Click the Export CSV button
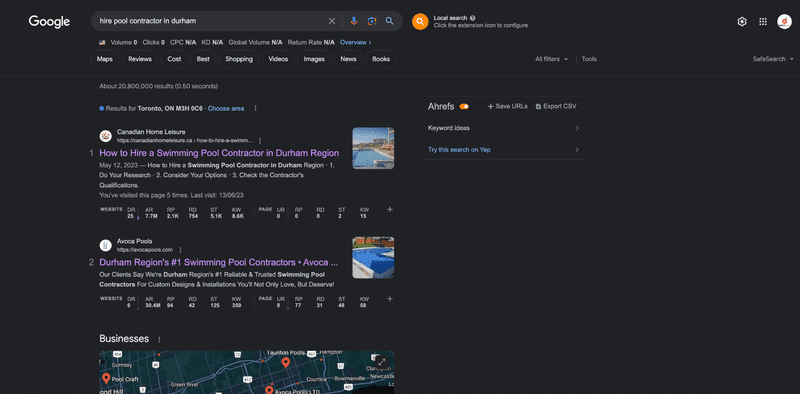The width and height of the screenshot is (800, 394). coord(556,106)
